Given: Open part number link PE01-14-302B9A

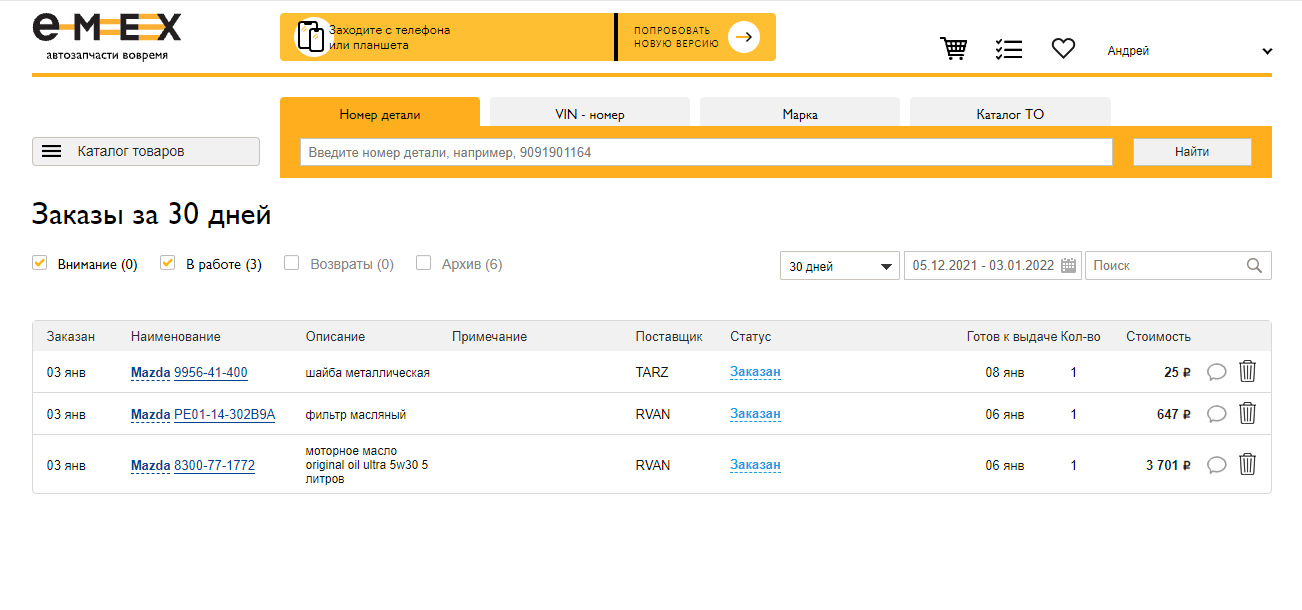Looking at the screenshot, I should tap(225, 415).
